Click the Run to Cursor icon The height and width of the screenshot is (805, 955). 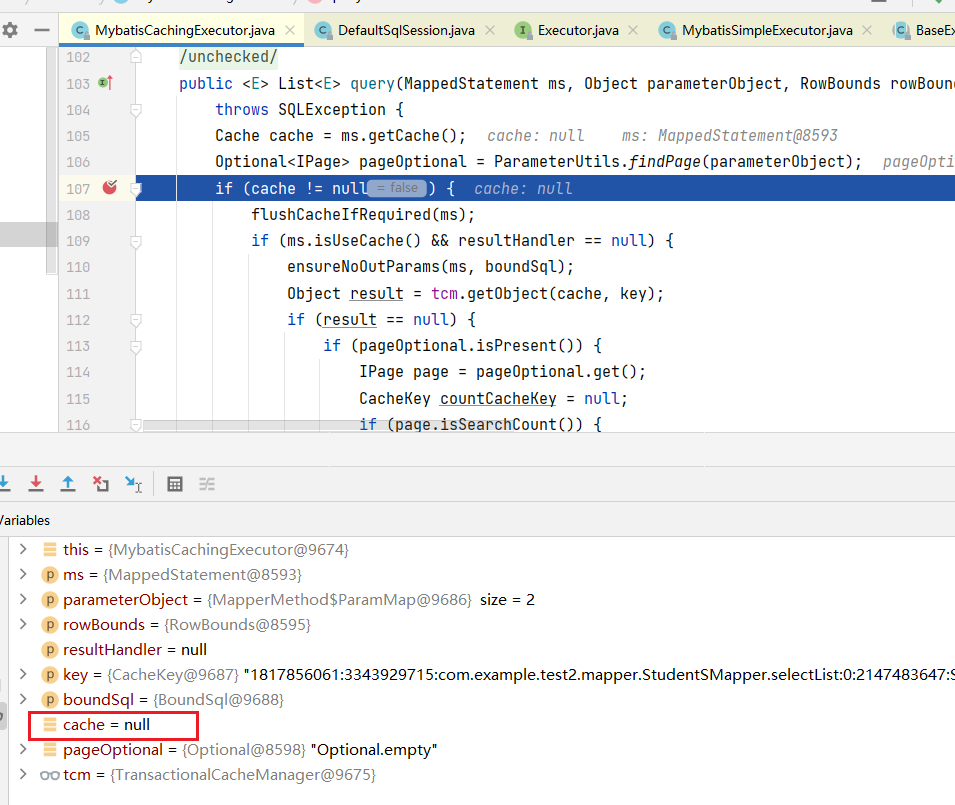133,484
